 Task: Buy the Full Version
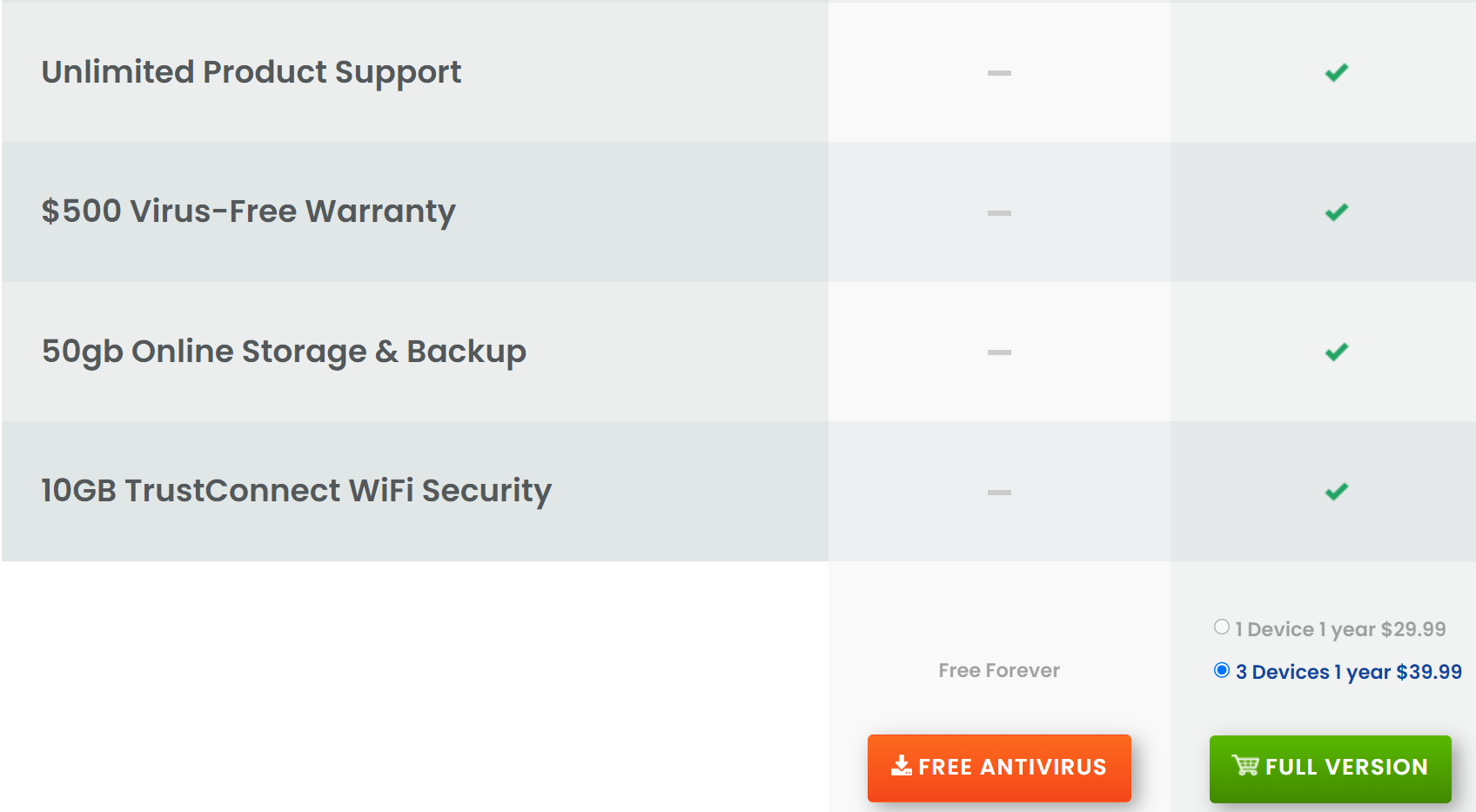pyautogui.click(x=1331, y=768)
